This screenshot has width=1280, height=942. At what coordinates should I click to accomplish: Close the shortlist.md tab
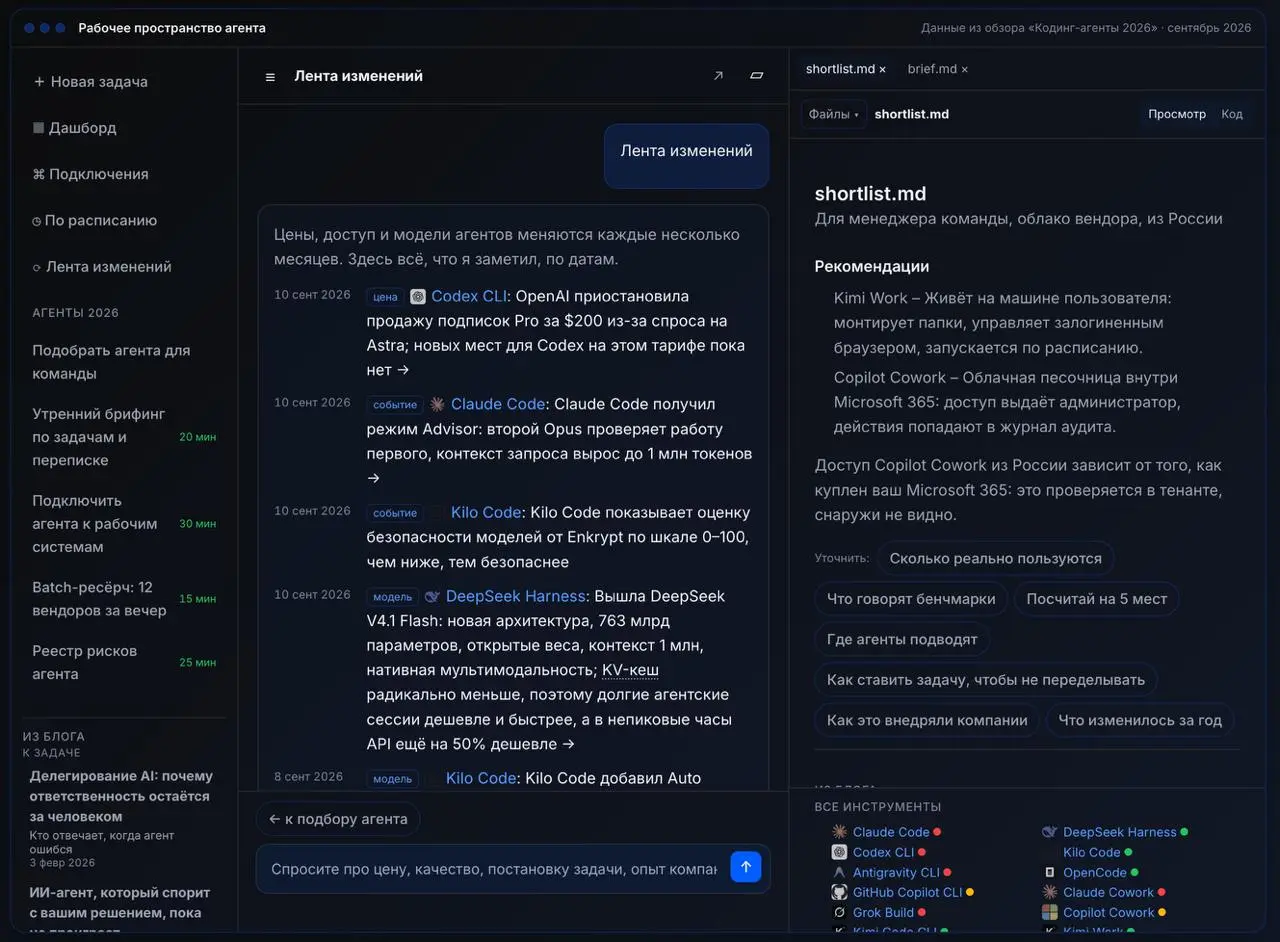(x=883, y=70)
